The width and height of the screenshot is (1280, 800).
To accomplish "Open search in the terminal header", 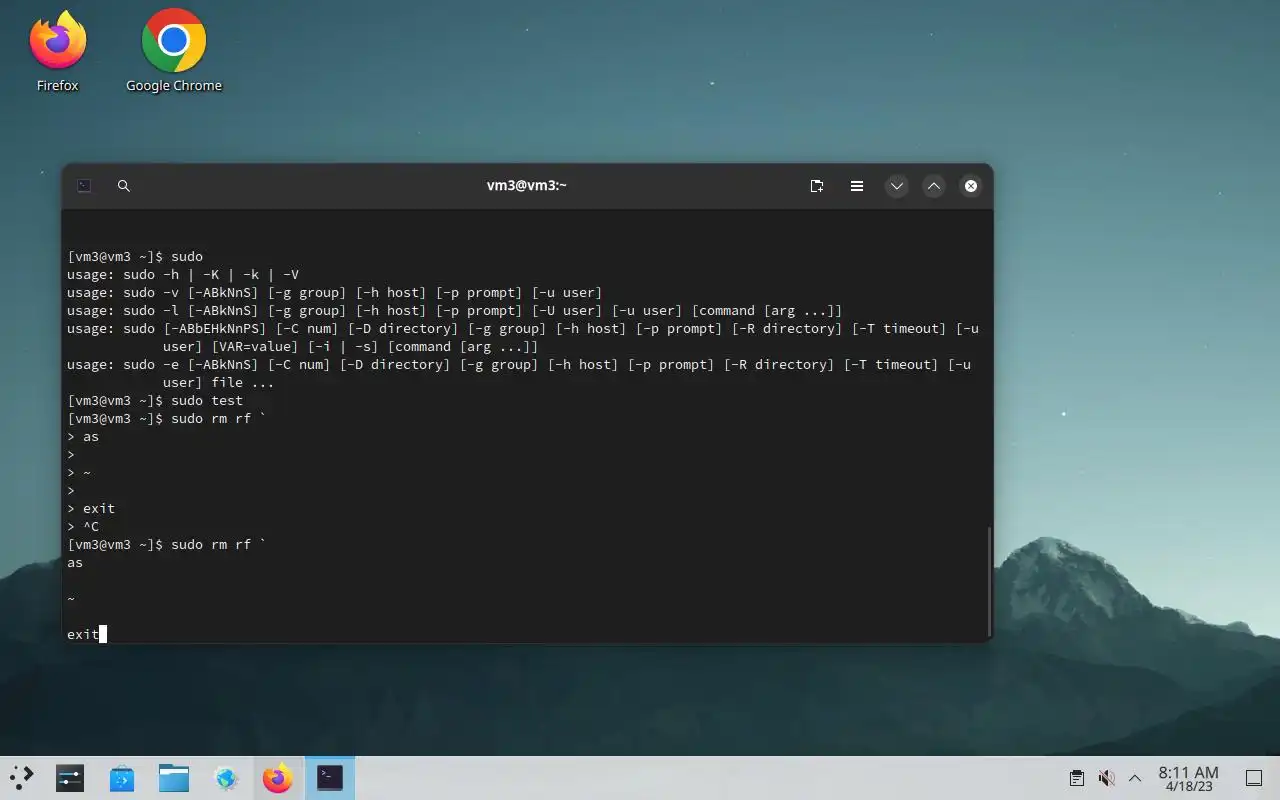I will [x=124, y=186].
